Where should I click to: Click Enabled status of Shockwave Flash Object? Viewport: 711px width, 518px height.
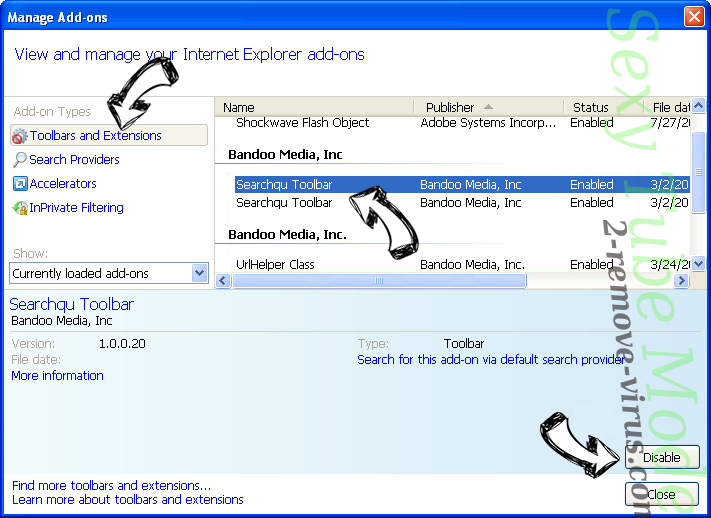(x=592, y=123)
